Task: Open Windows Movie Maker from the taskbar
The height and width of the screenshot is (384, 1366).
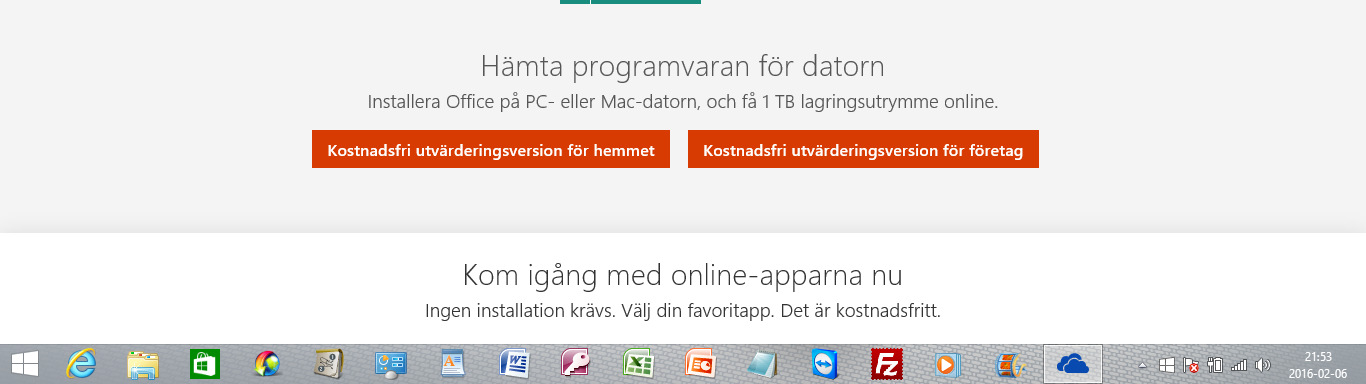Action: tap(1011, 364)
